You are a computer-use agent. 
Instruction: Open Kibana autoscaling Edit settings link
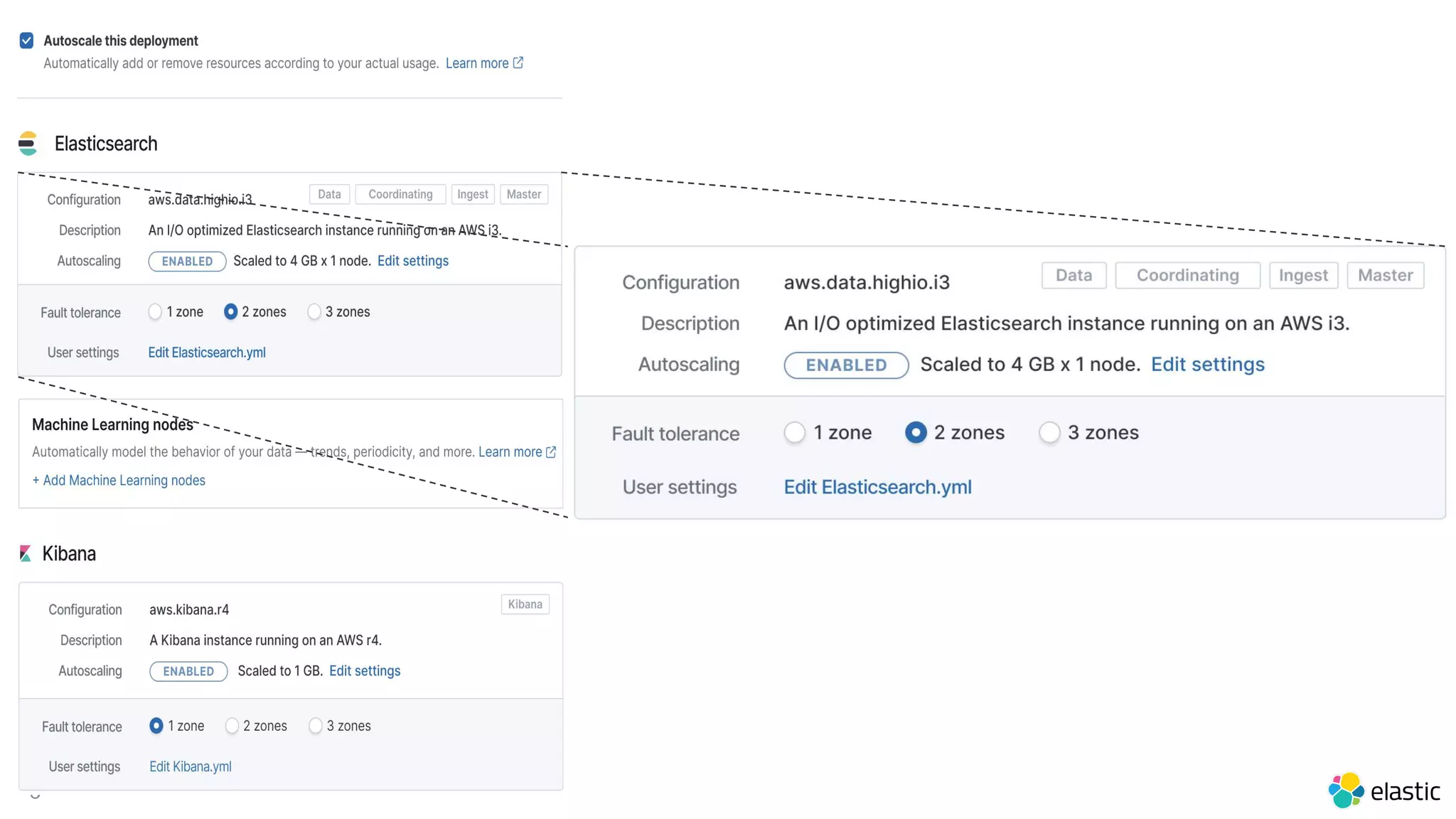point(364,671)
